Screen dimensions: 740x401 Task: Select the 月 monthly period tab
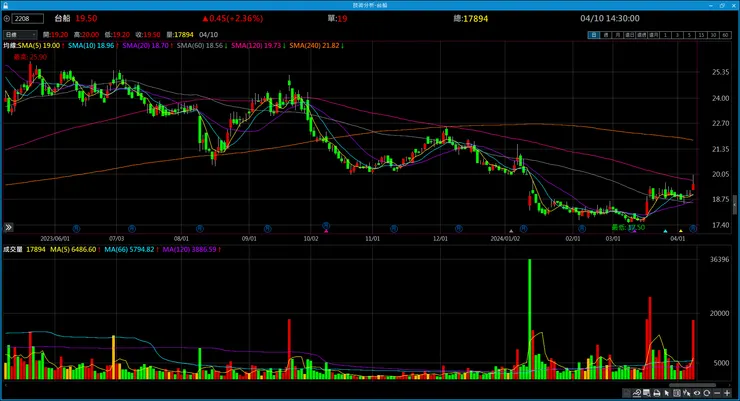617,35
